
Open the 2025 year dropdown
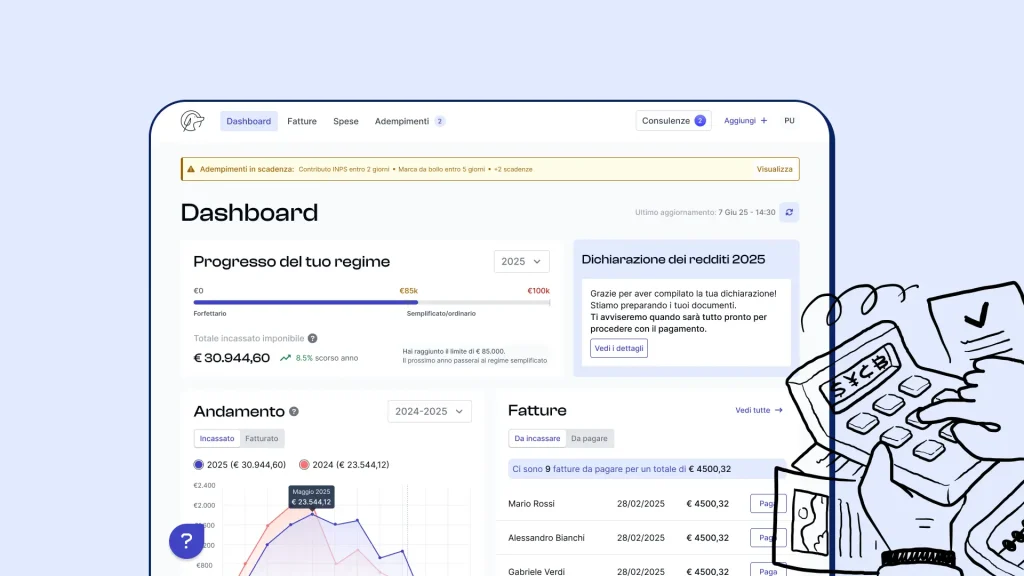521,261
